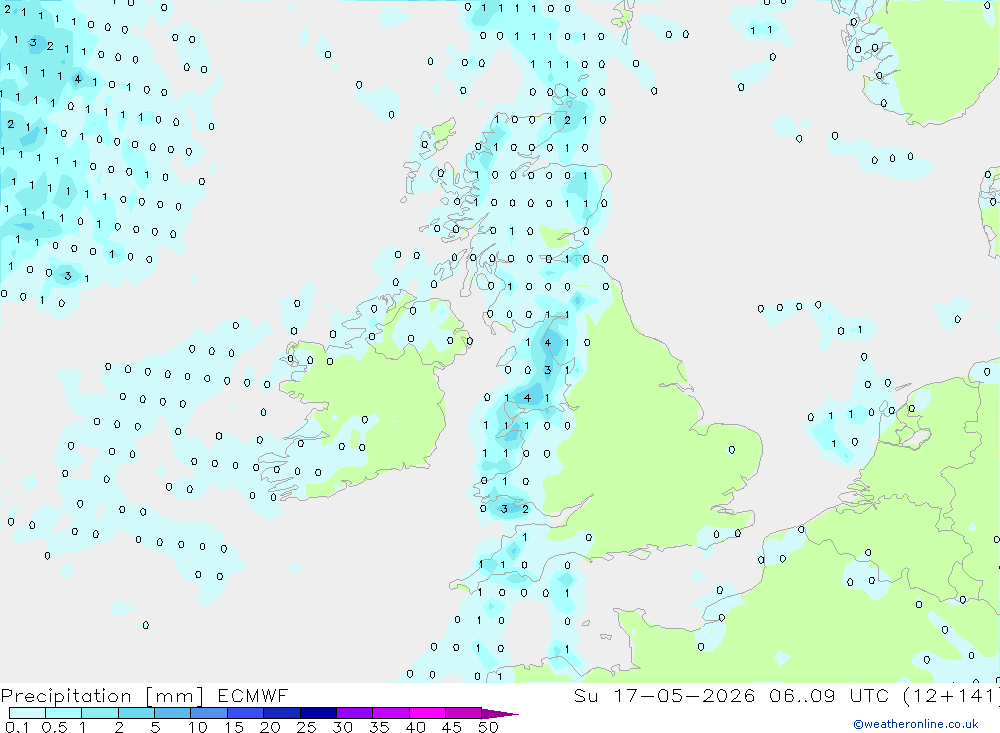
Task: Click the 20–25 mm dark blue swatch
Action: [281, 713]
